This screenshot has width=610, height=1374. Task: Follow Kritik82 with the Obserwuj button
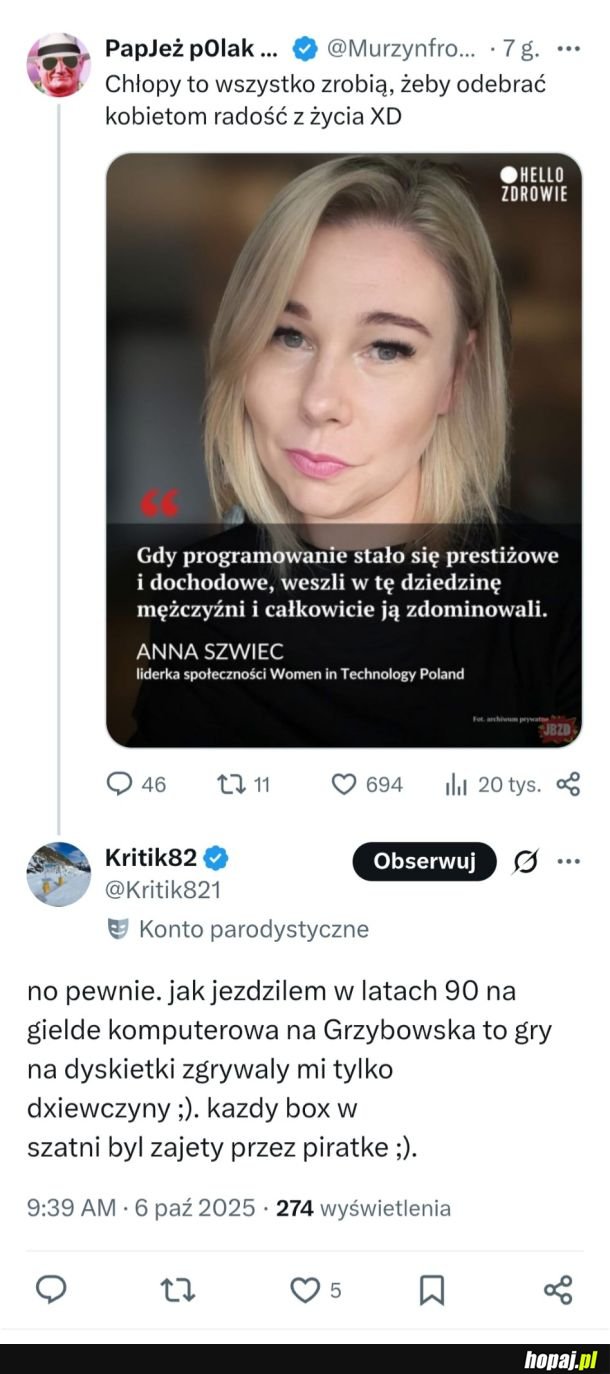tap(424, 861)
